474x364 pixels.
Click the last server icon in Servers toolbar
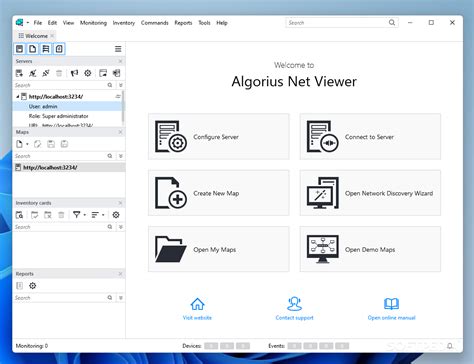[x=116, y=73]
